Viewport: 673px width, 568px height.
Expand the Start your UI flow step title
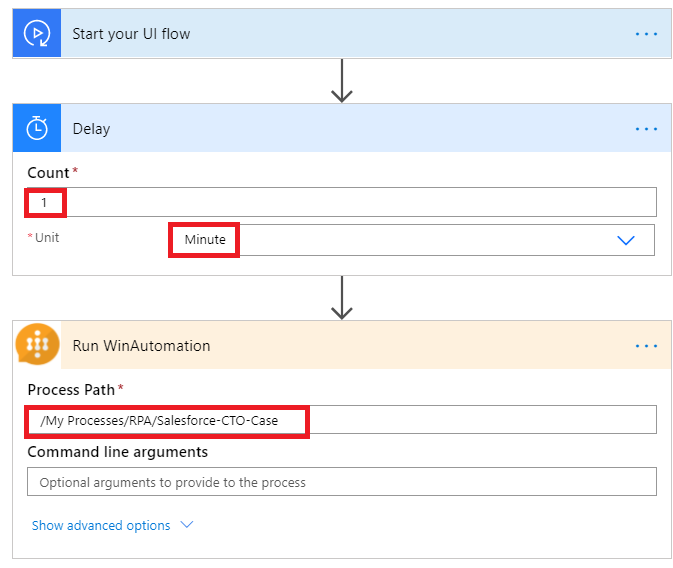click(131, 34)
